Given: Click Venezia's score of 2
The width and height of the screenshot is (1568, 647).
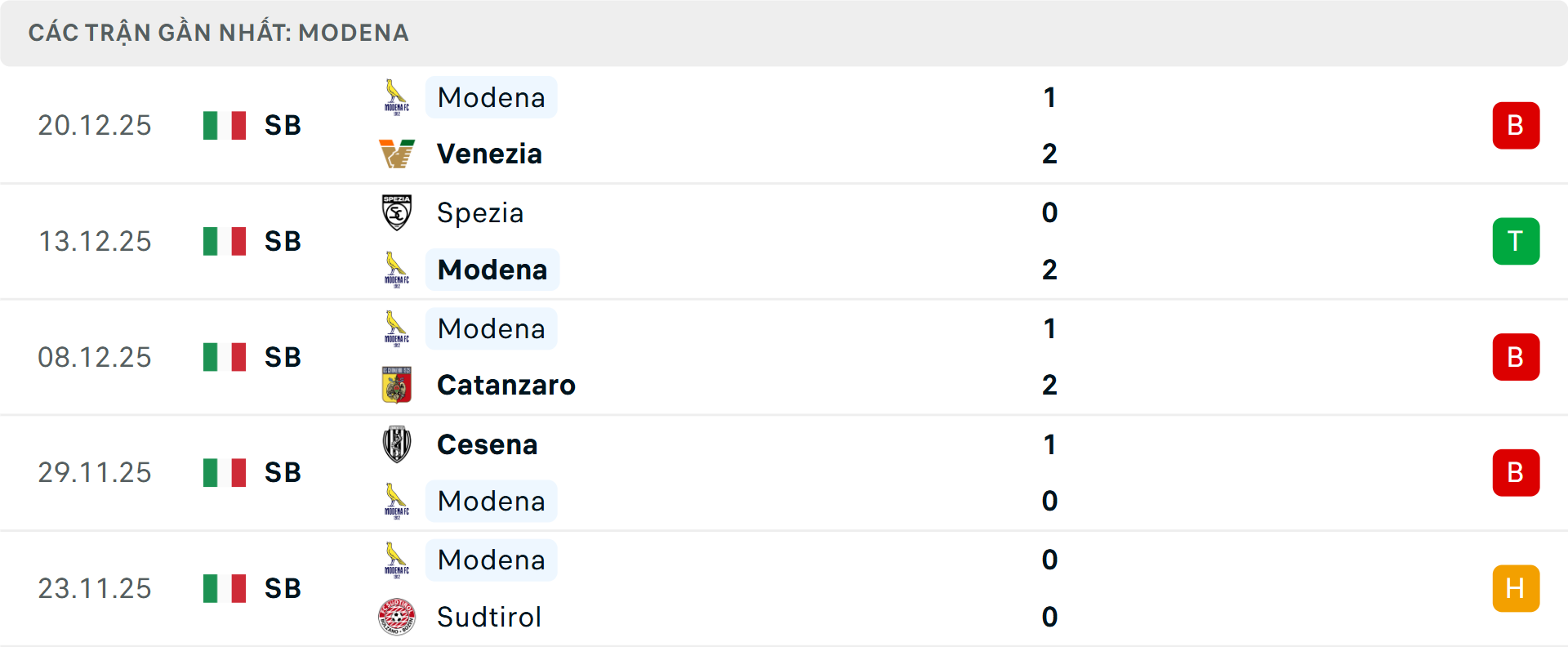Looking at the screenshot, I should click(x=1049, y=154).
